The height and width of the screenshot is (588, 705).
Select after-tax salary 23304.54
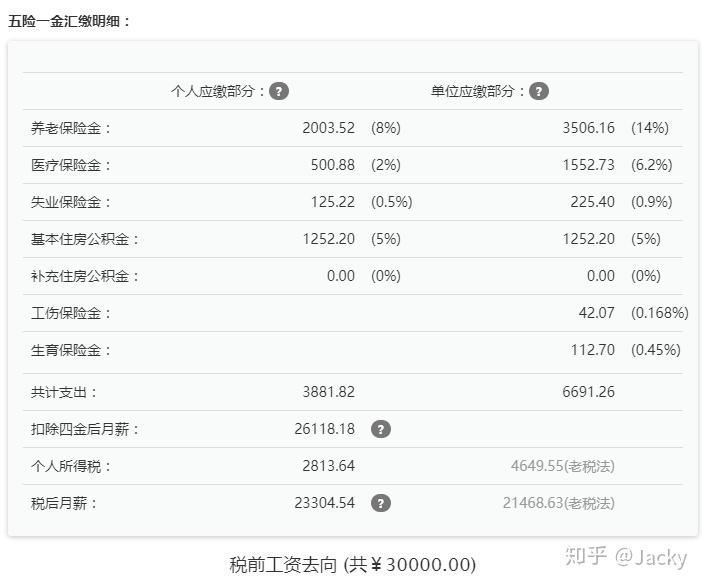point(324,503)
